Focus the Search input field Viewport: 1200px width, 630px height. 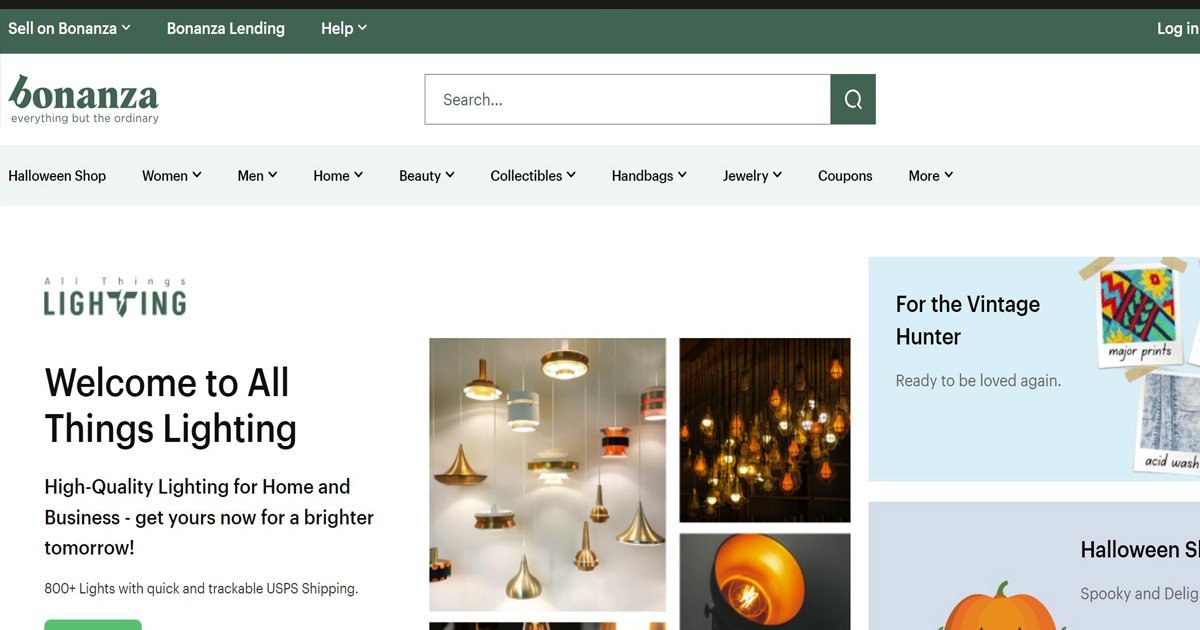click(x=628, y=99)
